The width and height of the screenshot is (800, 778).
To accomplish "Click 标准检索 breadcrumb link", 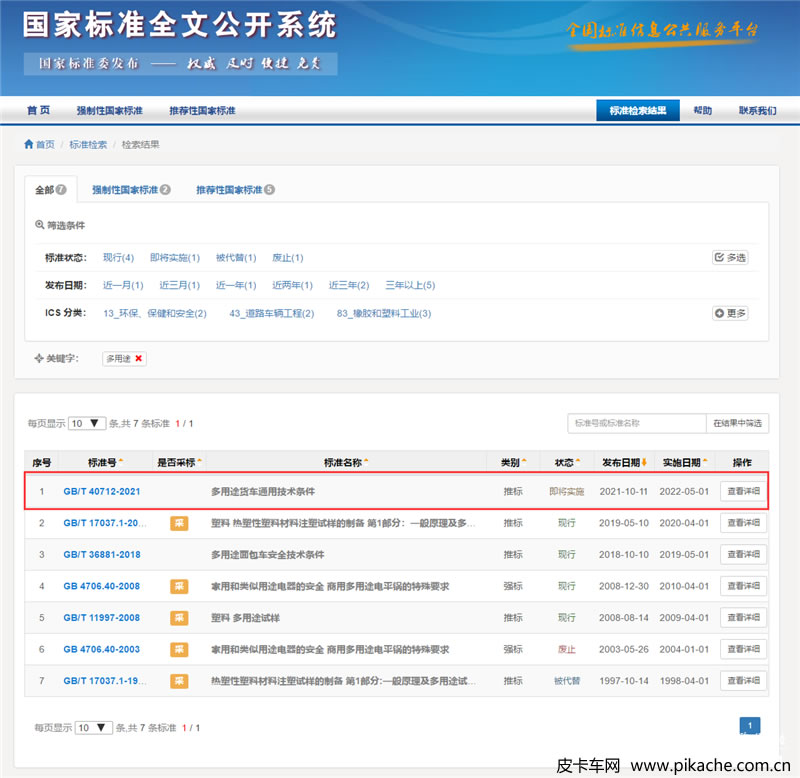I will click(x=88, y=144).
